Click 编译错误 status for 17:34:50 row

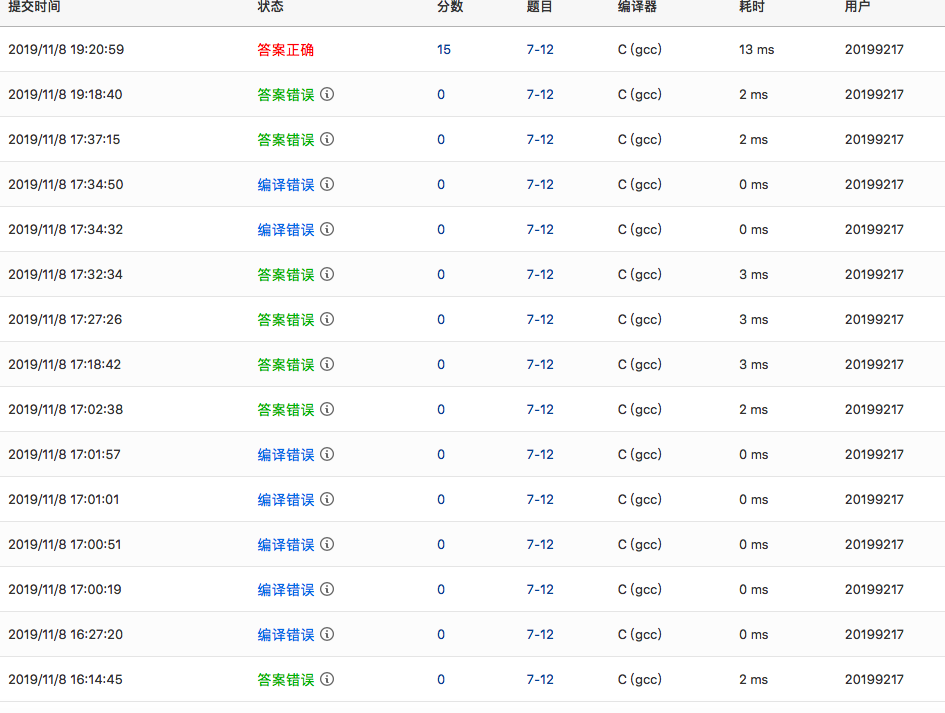point(286,184)
